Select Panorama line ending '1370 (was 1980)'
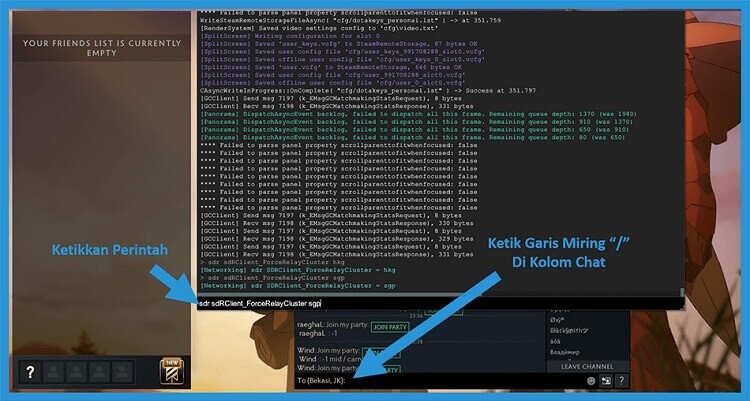This screenshot has height=401, width=750. (419, 114)
